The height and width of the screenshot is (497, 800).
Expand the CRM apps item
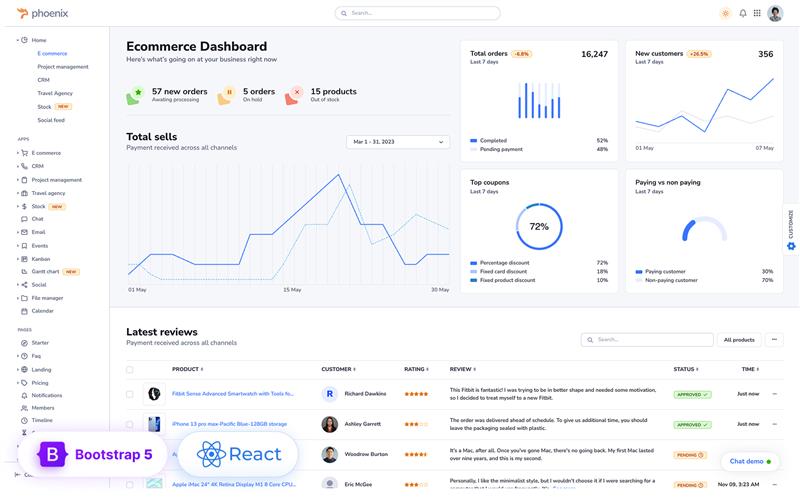click(17, 166)
